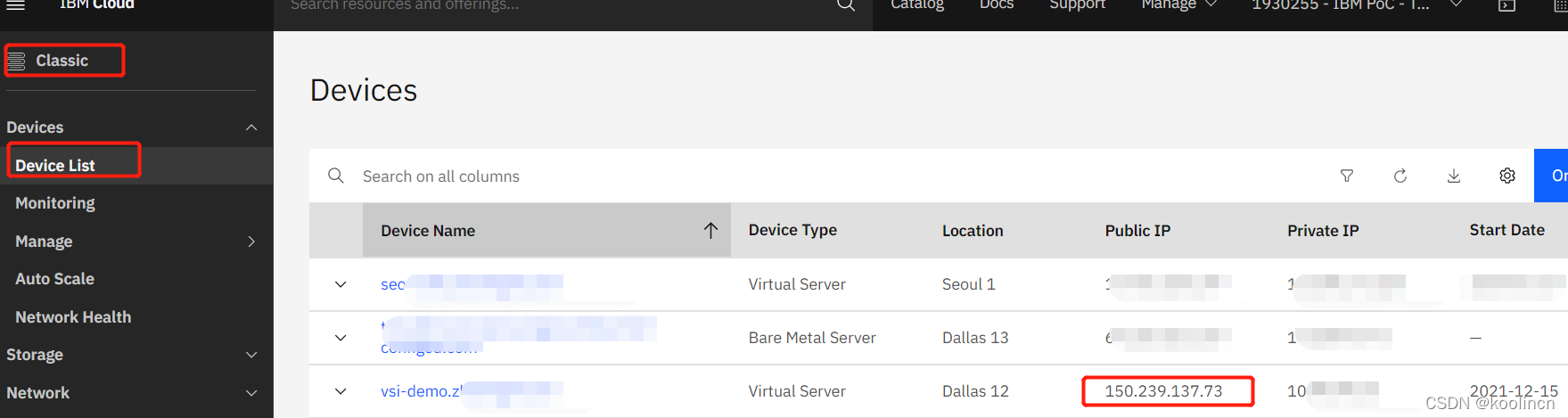Expand the Storage sidebar section

pos(251,355)
